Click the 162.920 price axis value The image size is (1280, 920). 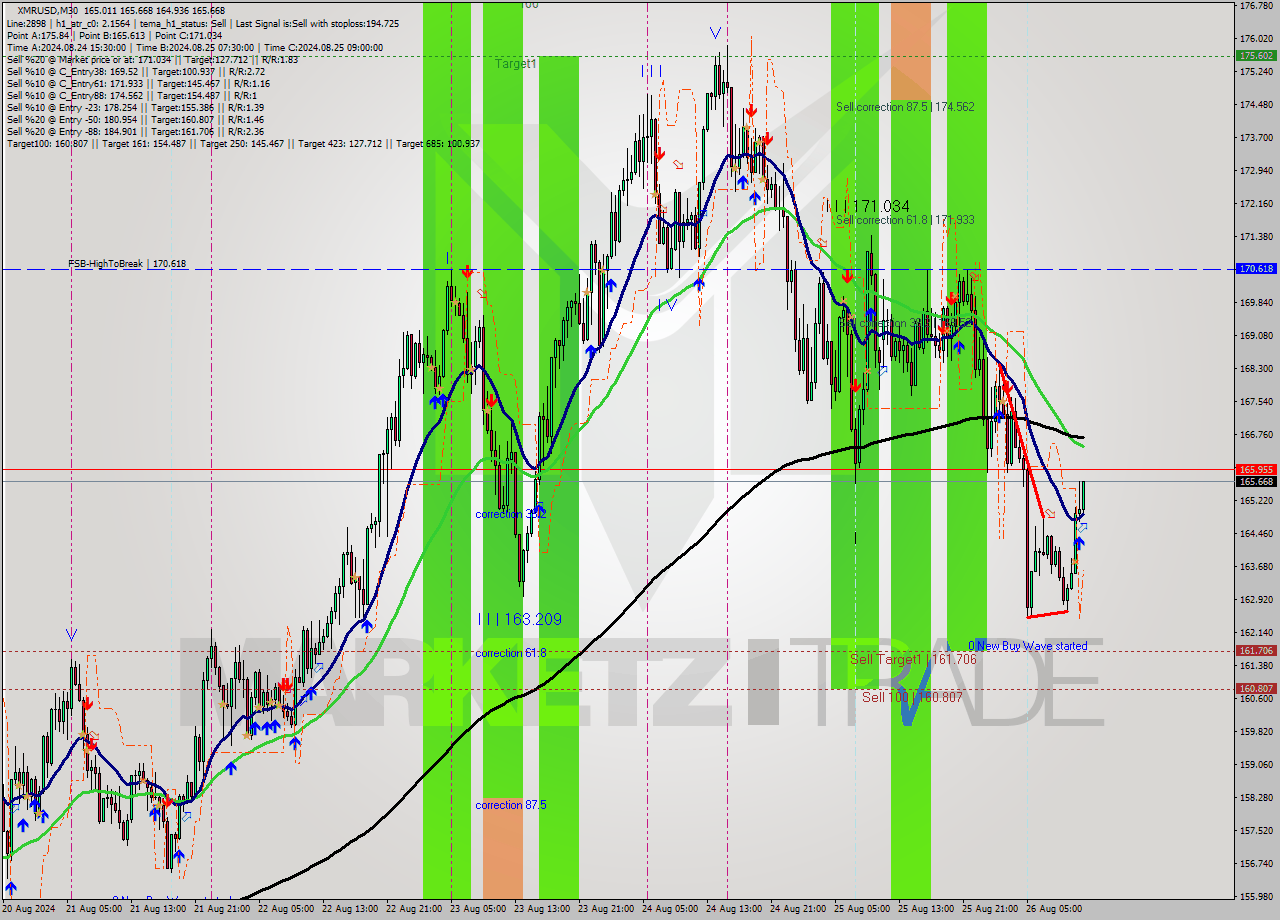1256,600
